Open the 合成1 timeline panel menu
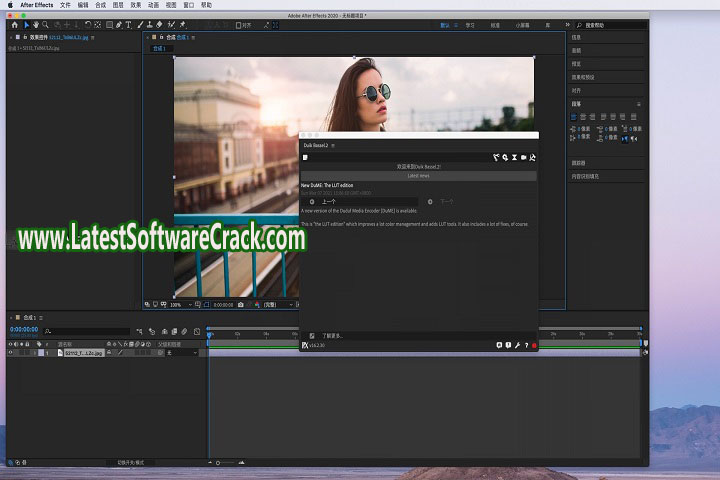The image size is (720, 480). [x=41, y=318]
